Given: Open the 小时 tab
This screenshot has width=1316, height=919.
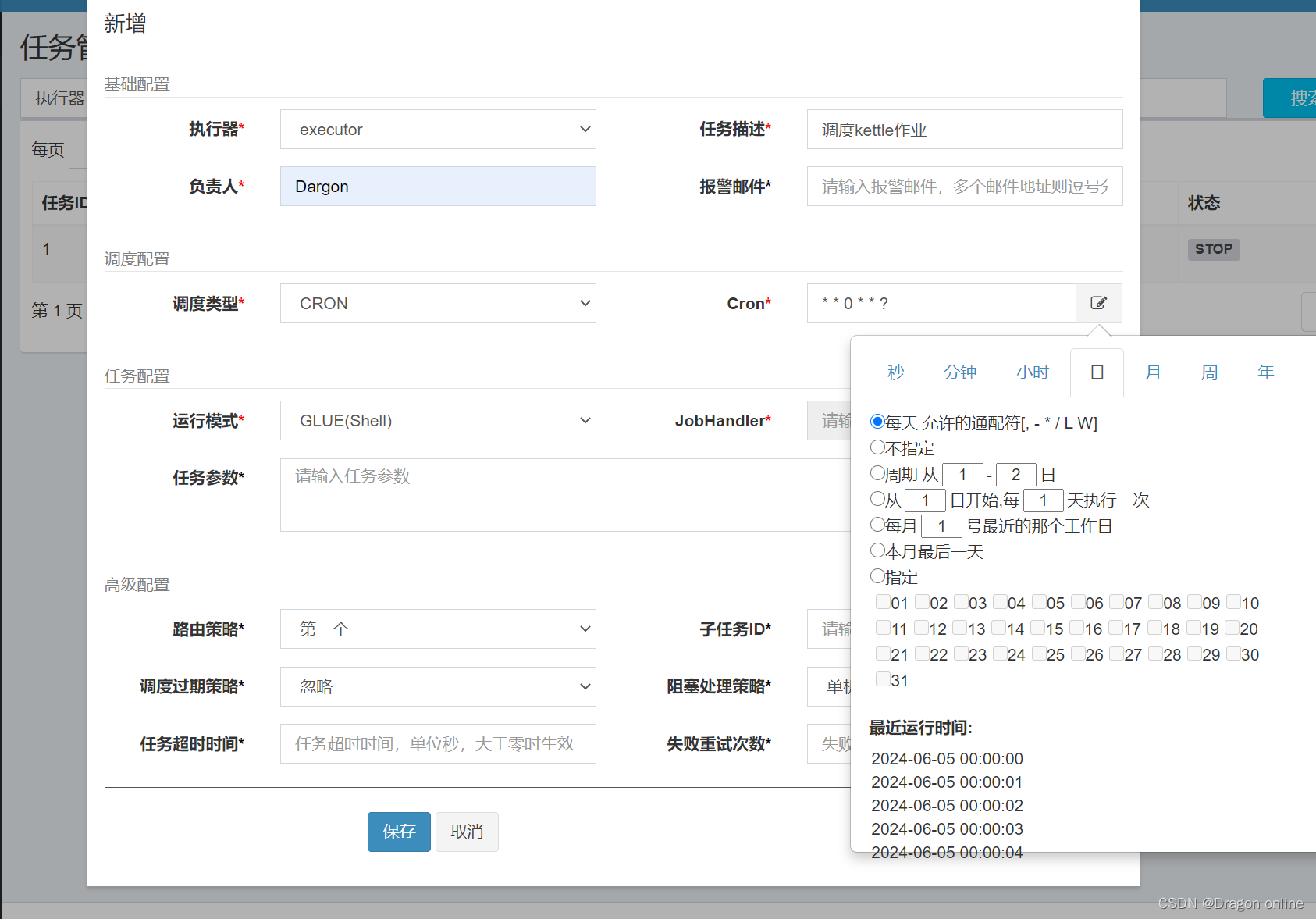Looking at the screenshot, I should [x=1033, y=372].
